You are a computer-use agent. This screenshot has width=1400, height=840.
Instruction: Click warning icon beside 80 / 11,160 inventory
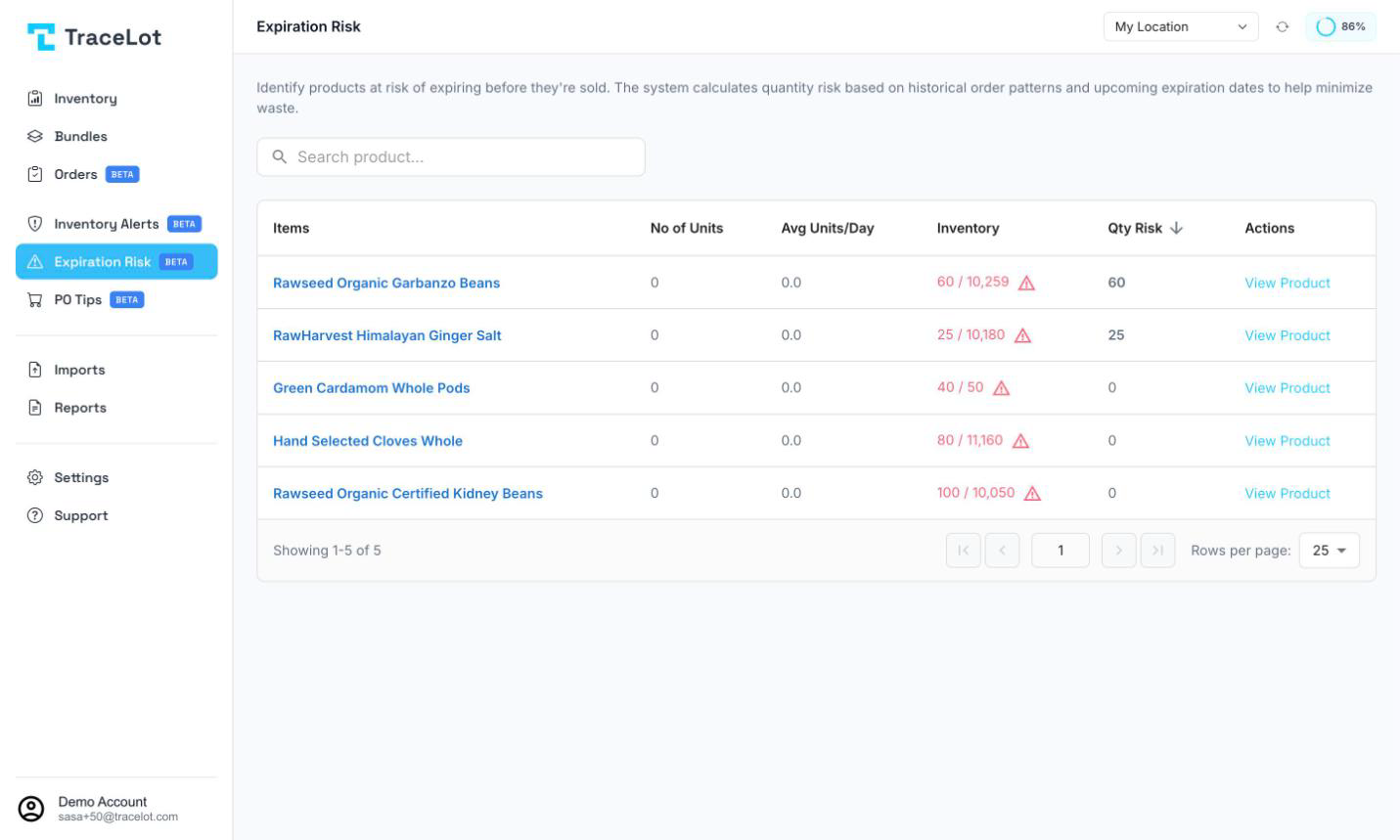pyautogui.click(x=1020, y=441)
